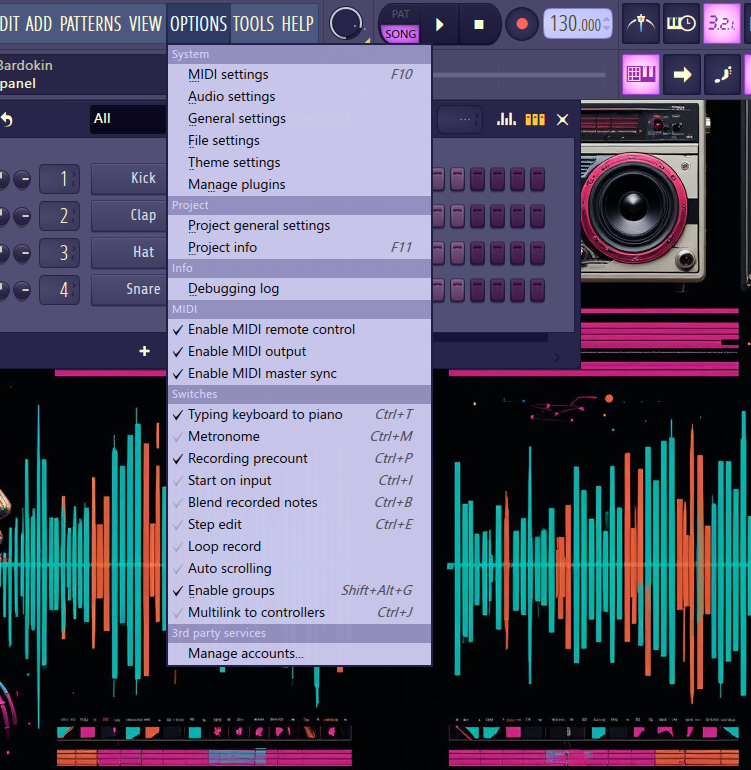751x770 pixels.
Task: Click the note blend toolbar icon
Action: pos(723,74)
